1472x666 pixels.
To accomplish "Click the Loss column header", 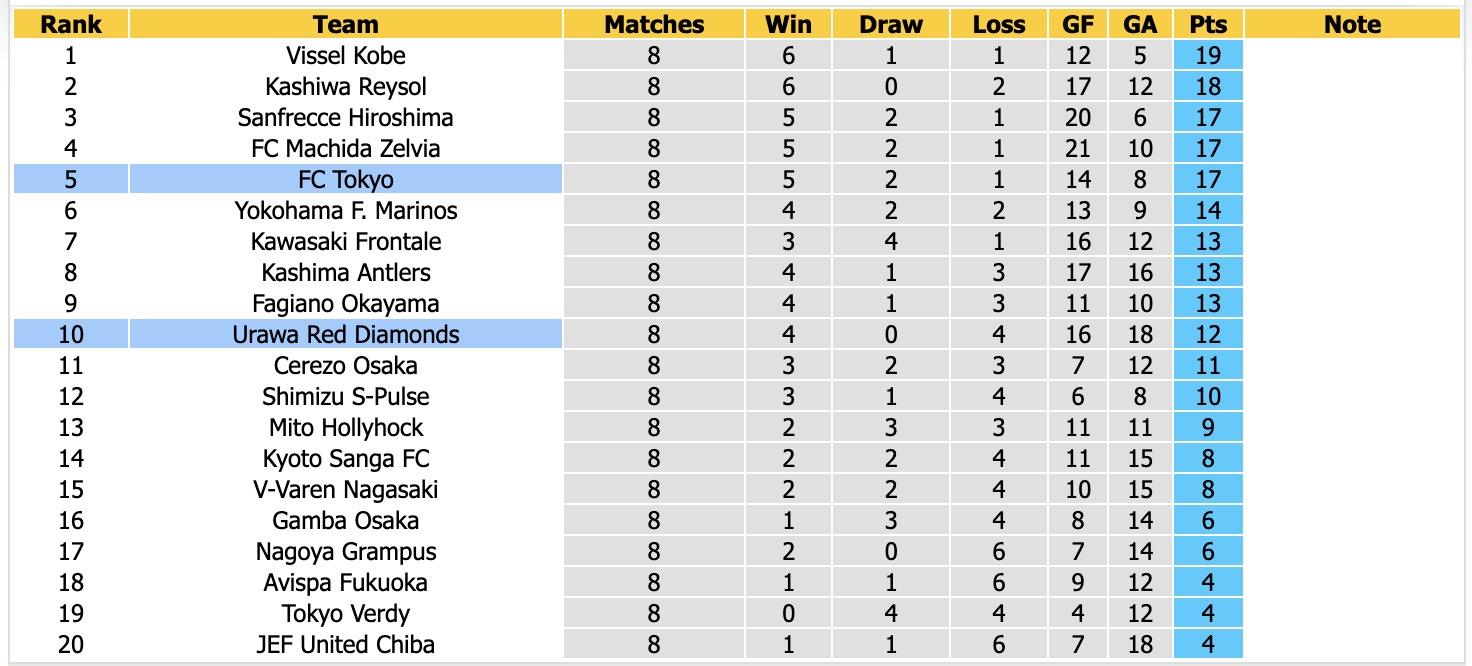I will tap(999, 25).
